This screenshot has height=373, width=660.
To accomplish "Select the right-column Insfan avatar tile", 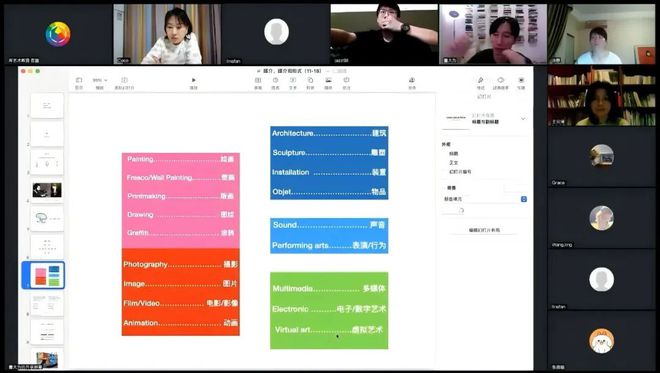I will (x=601, y=280).
